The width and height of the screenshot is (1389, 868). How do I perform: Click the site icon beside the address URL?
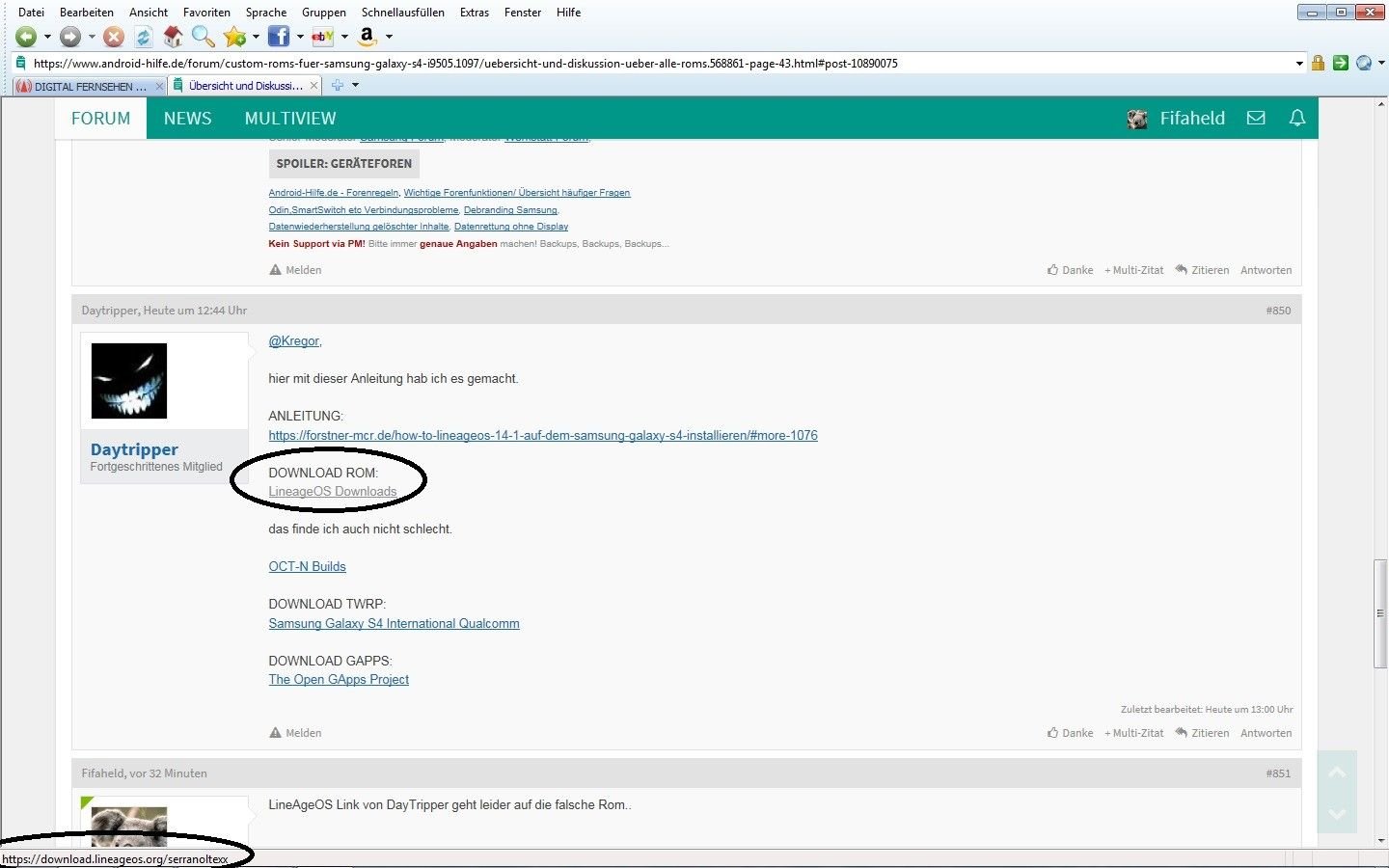20,63
